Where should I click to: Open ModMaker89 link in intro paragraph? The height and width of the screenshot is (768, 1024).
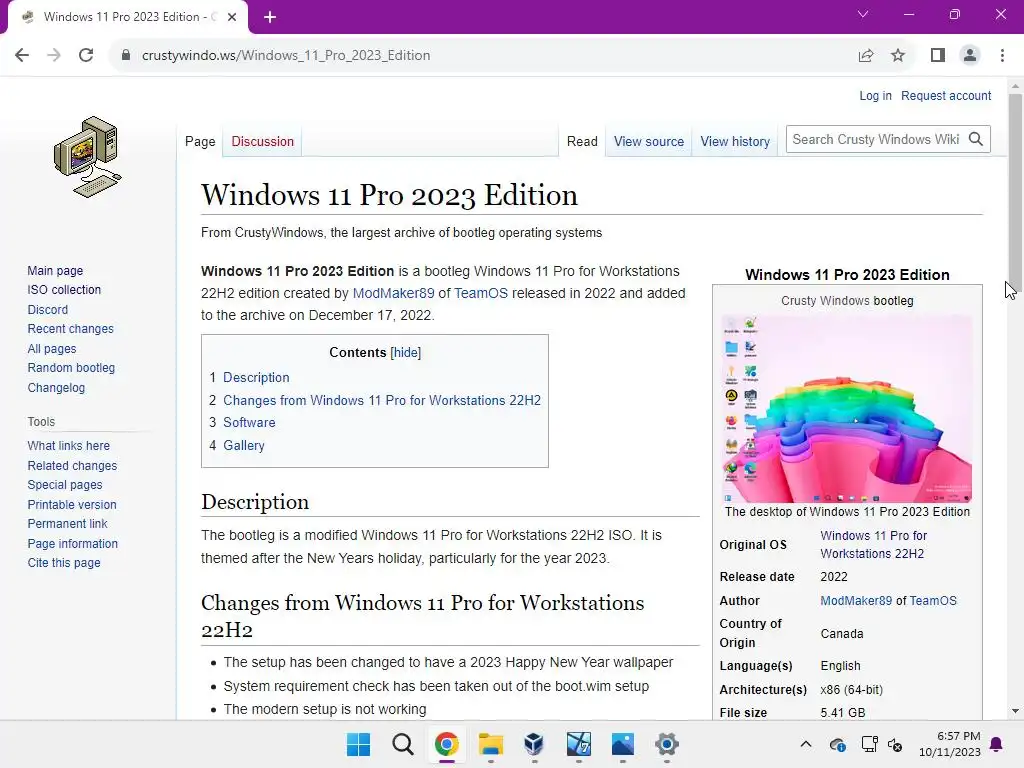(393, 293)
